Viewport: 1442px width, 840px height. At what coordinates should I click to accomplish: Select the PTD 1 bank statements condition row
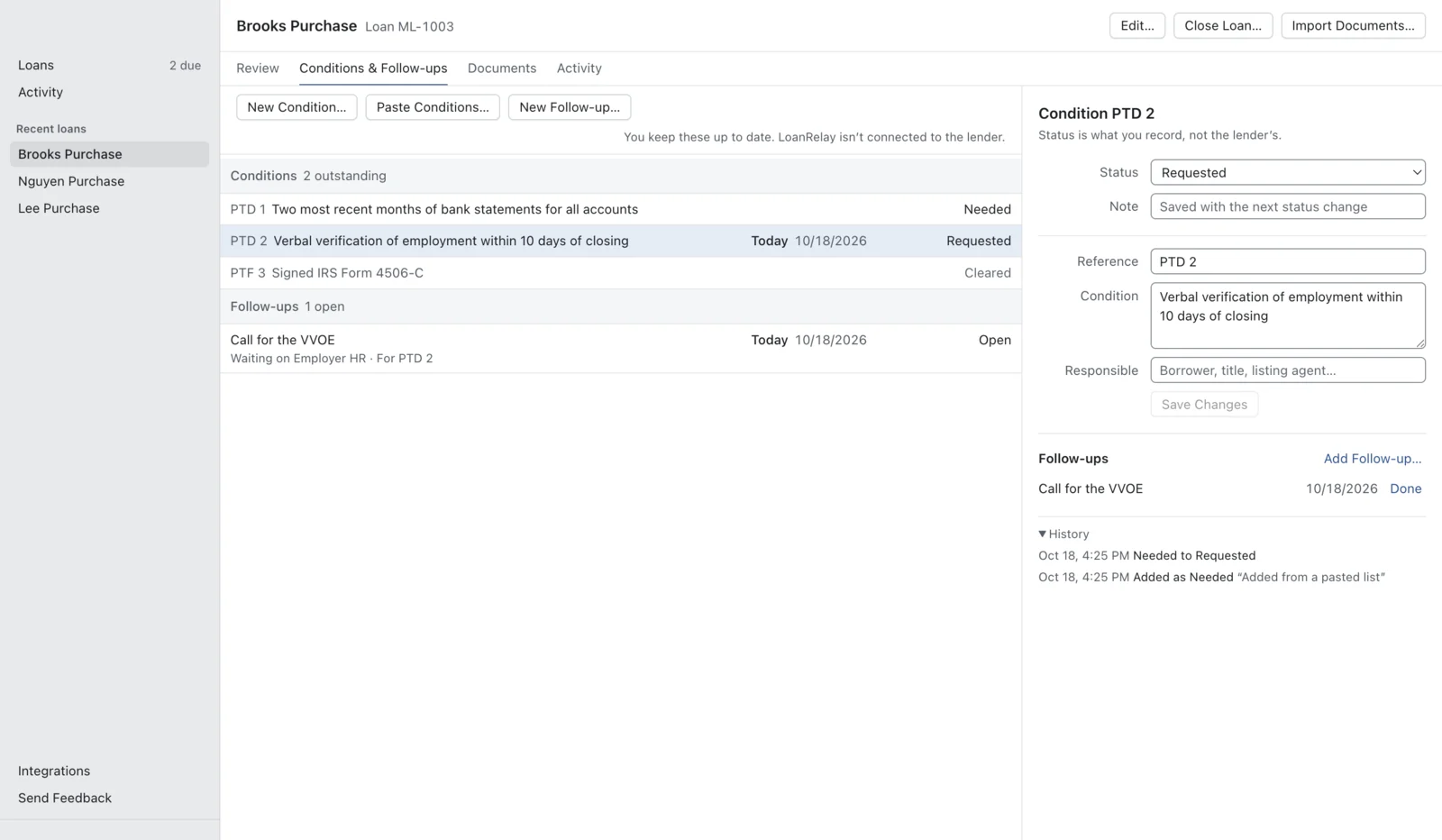pos(620,209)
